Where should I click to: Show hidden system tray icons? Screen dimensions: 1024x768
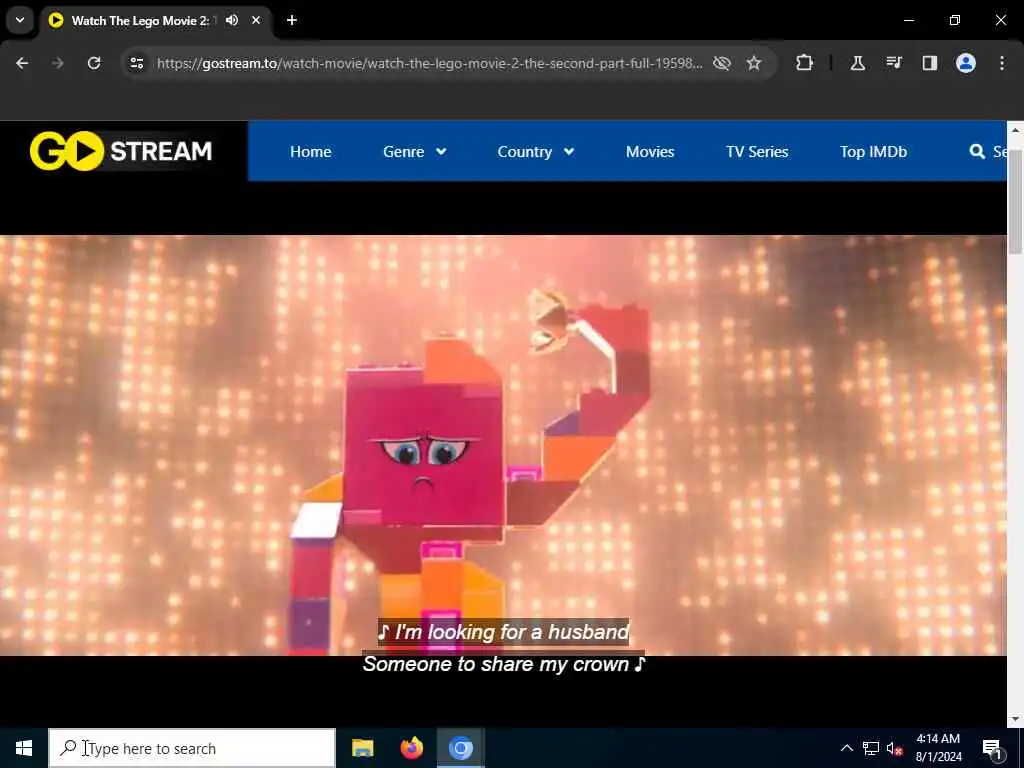pyautogui.click(x=846, y=748)
